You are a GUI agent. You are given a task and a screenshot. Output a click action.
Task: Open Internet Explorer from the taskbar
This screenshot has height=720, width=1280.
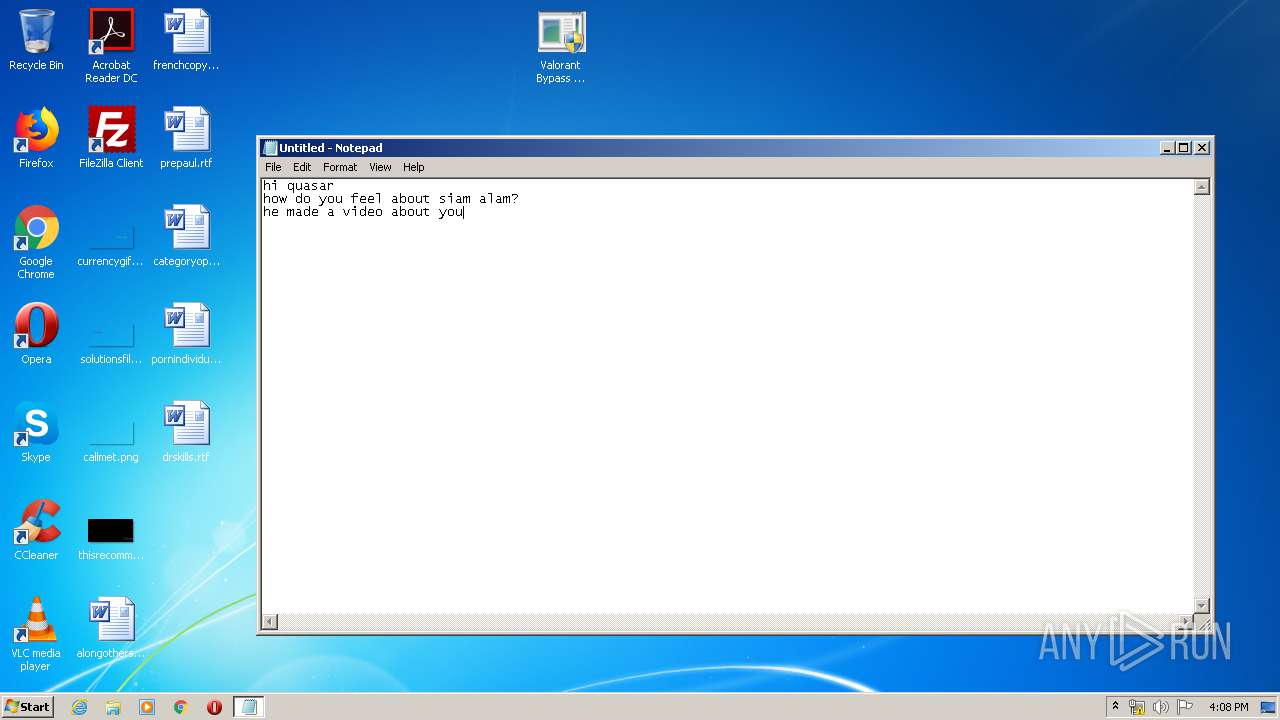tap(79, 707)
